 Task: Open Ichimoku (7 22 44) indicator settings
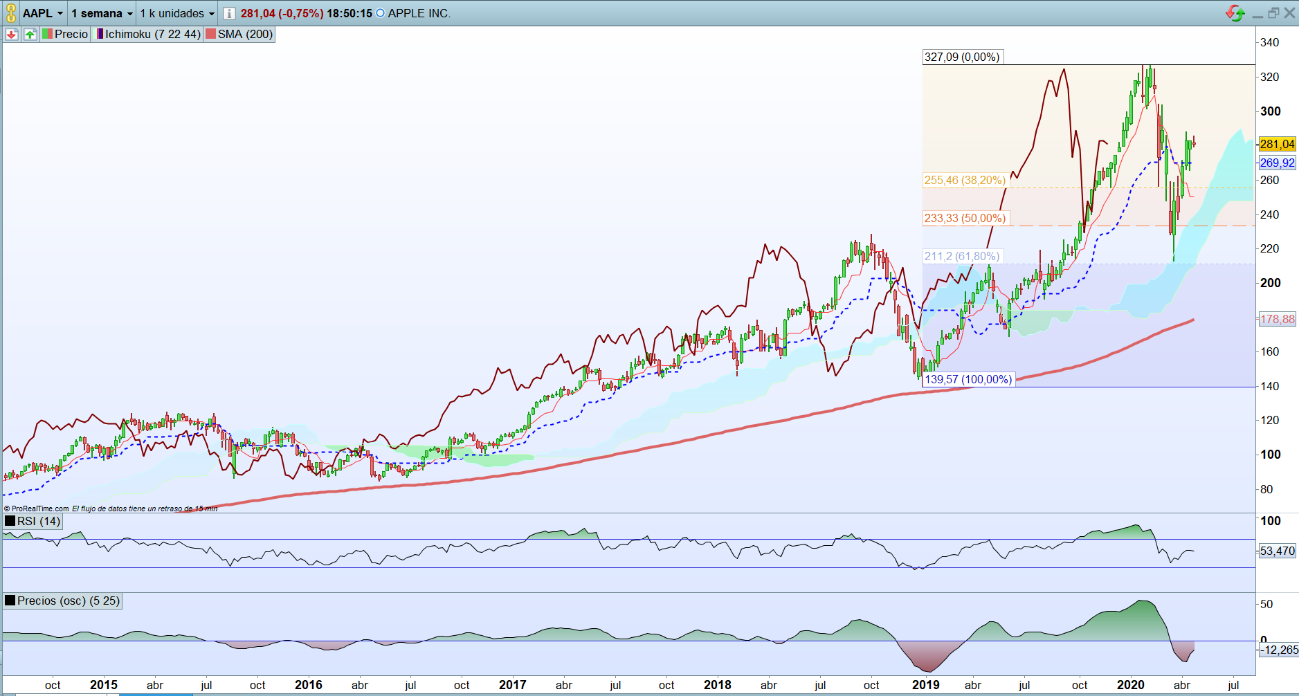147,34
